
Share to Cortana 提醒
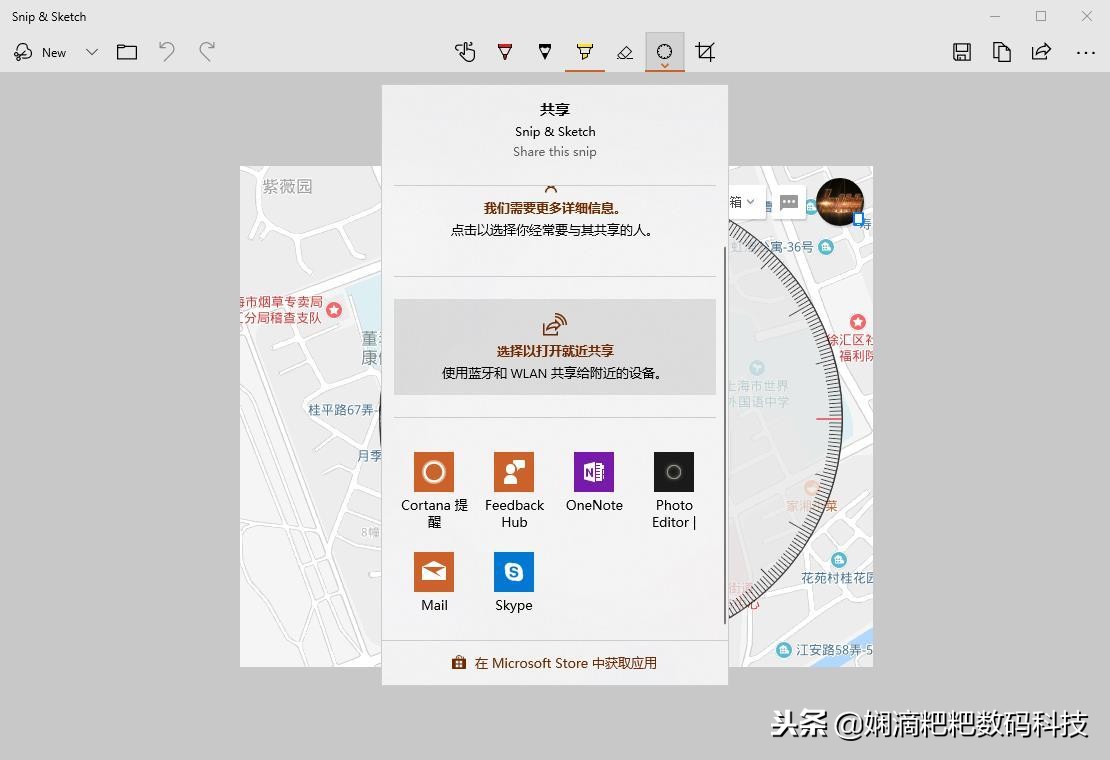[x=434, y=490]
